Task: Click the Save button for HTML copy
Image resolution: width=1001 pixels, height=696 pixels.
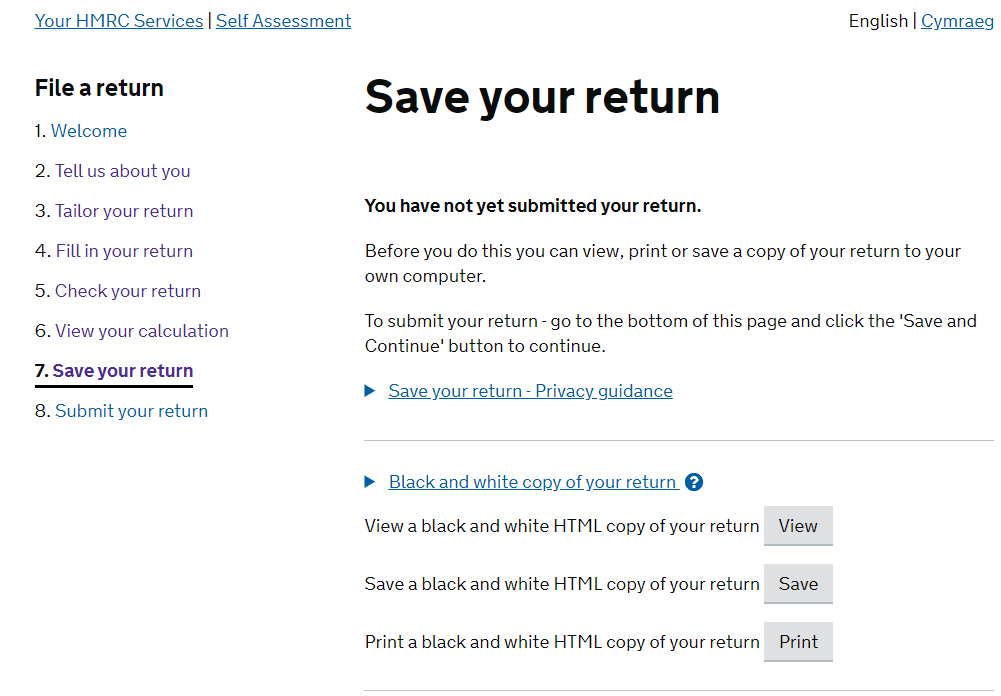Action: click(x=798, y=584)
